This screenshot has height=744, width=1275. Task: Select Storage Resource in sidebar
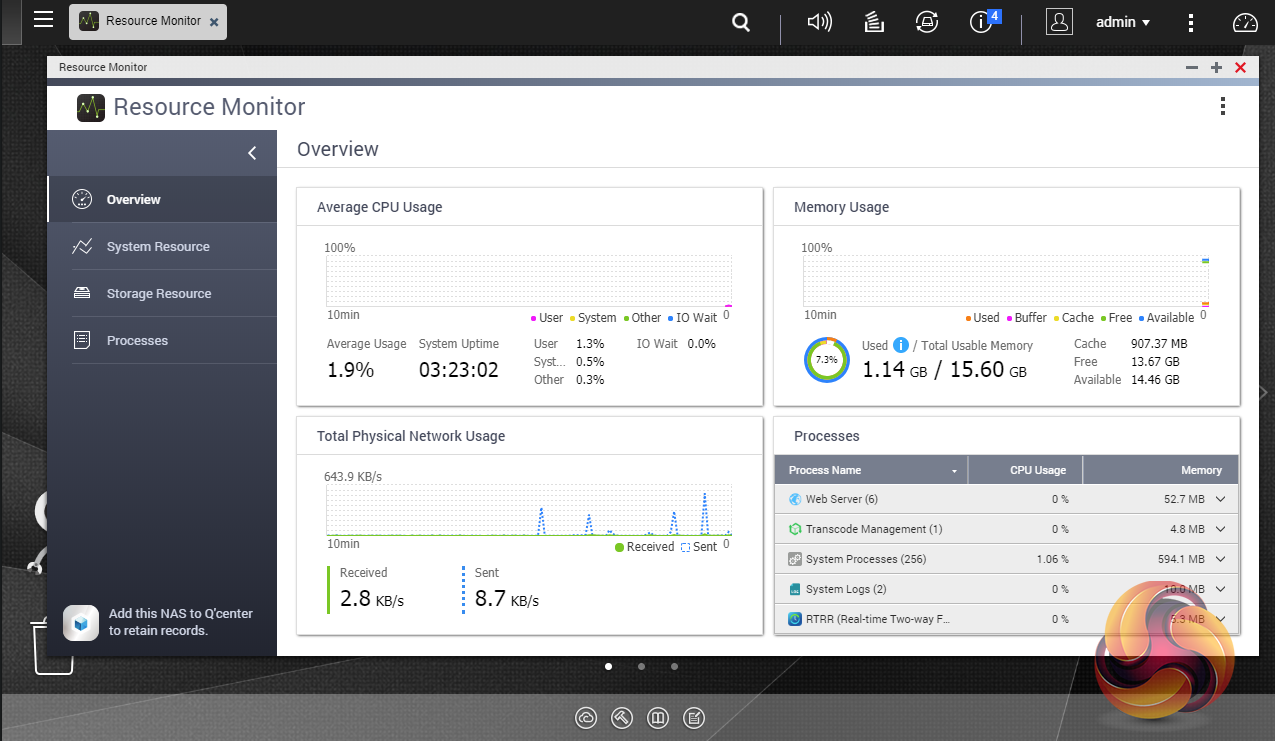pyautogui.click(x=158, y=294)
